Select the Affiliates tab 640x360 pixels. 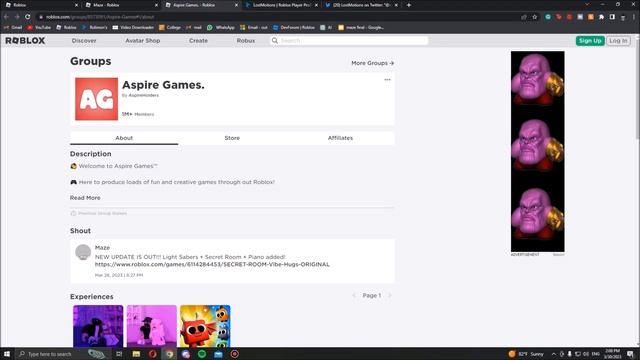pyautogui.click(x=340, y=138)
